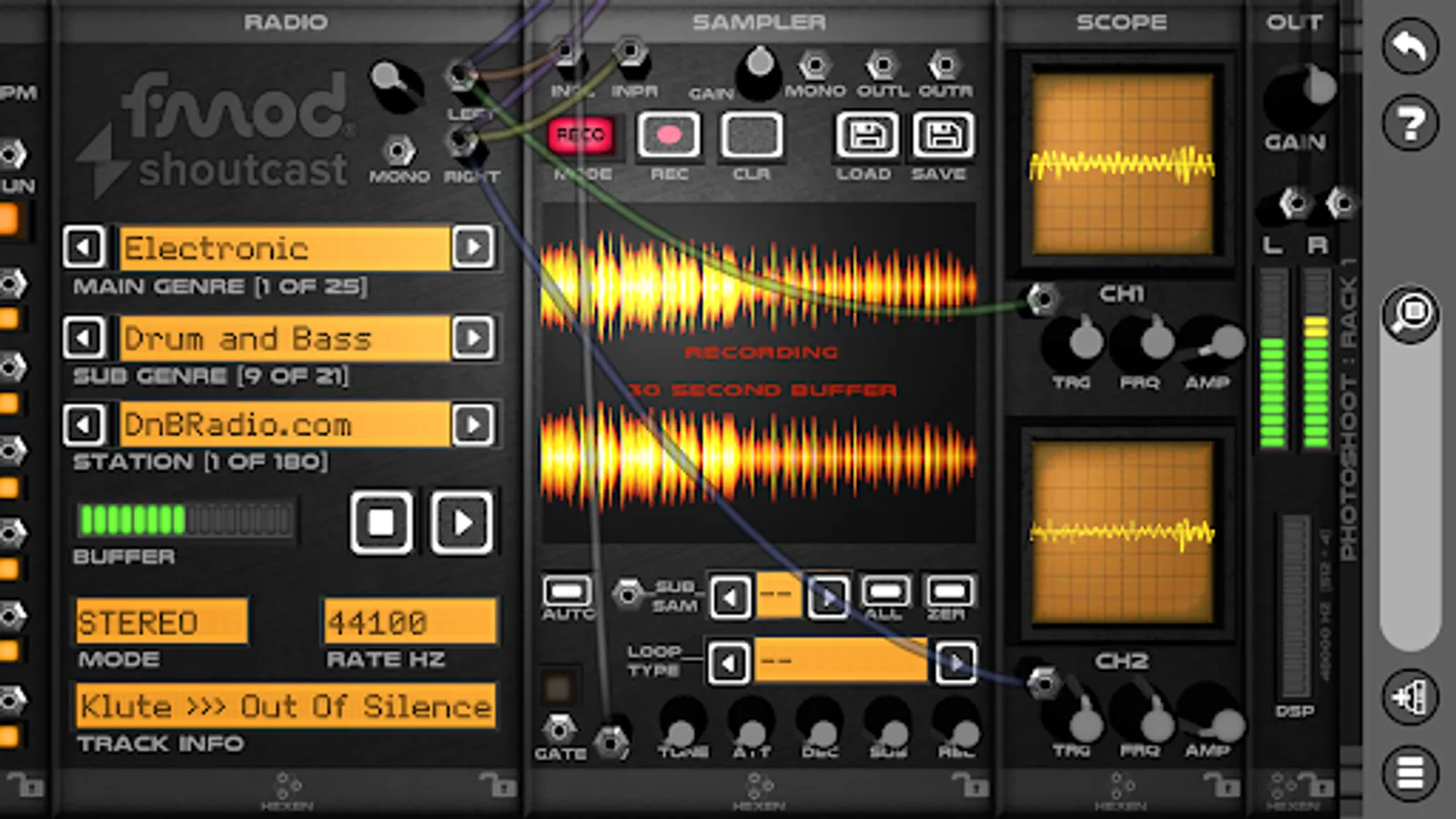
Task: Click the sampler REC record button
Action: 669,136
